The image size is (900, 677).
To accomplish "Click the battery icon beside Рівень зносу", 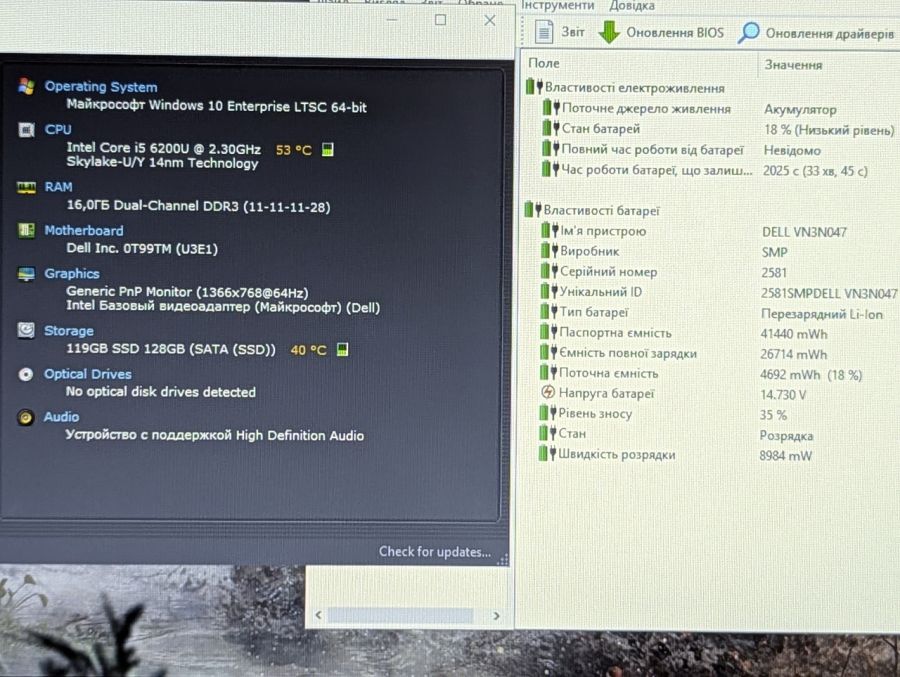I will (x=548, y=413).
